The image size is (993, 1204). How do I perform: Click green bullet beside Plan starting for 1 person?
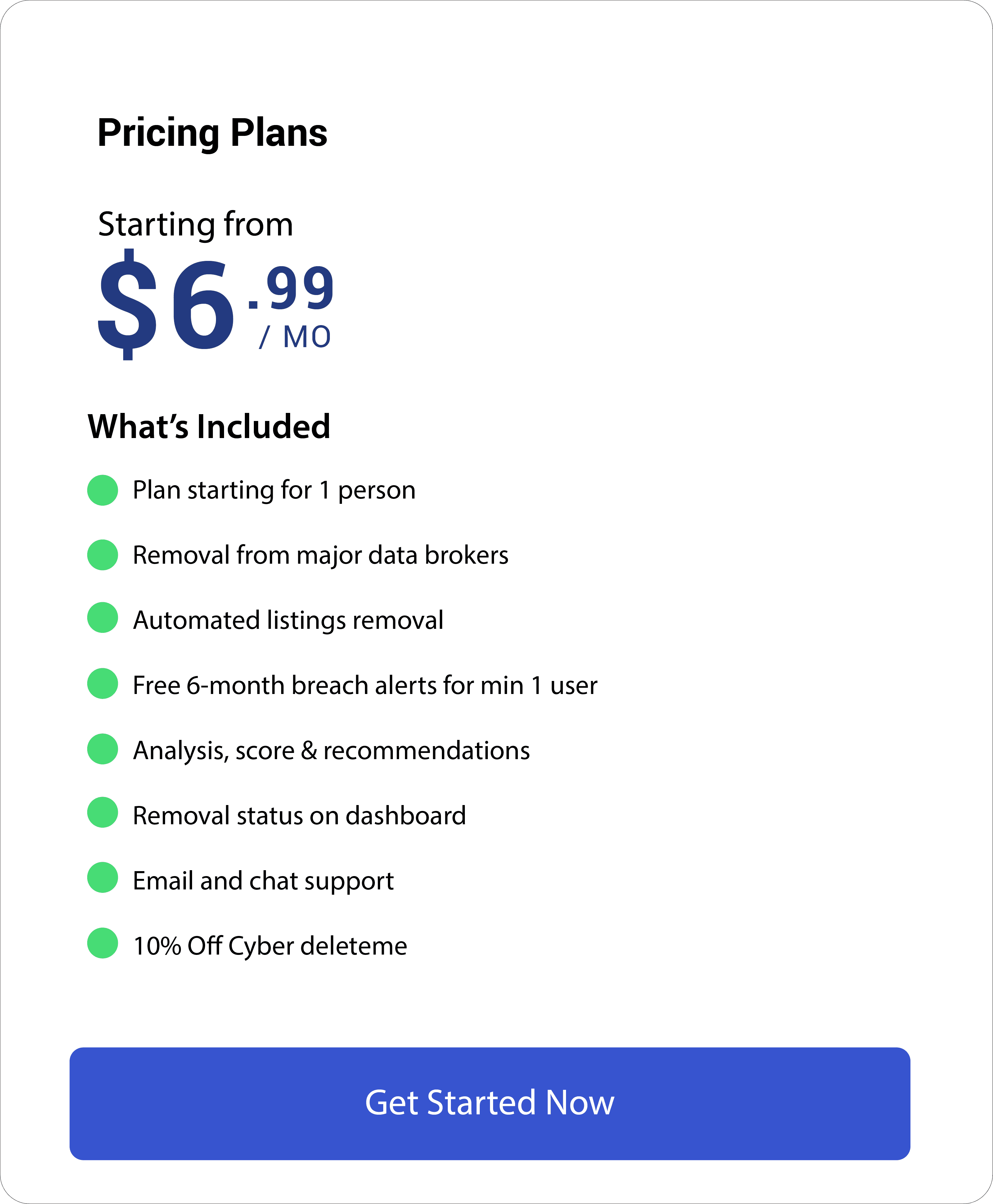coord(103,490)
